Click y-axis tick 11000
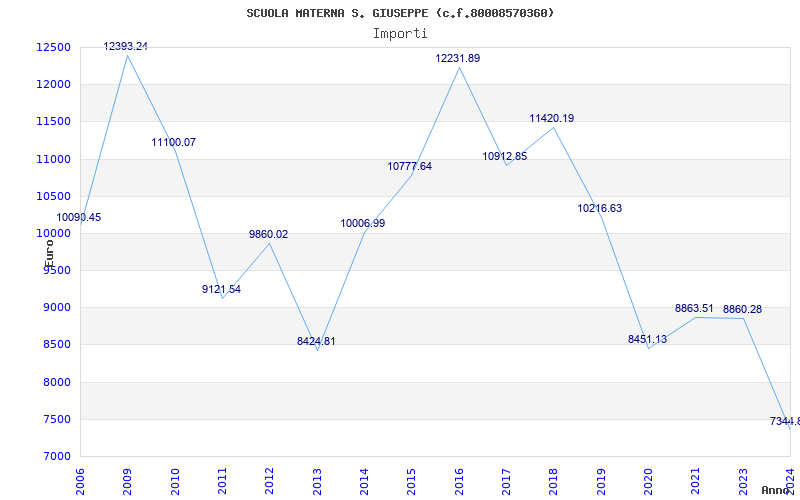Screen dimensions: 800x500 53,159
